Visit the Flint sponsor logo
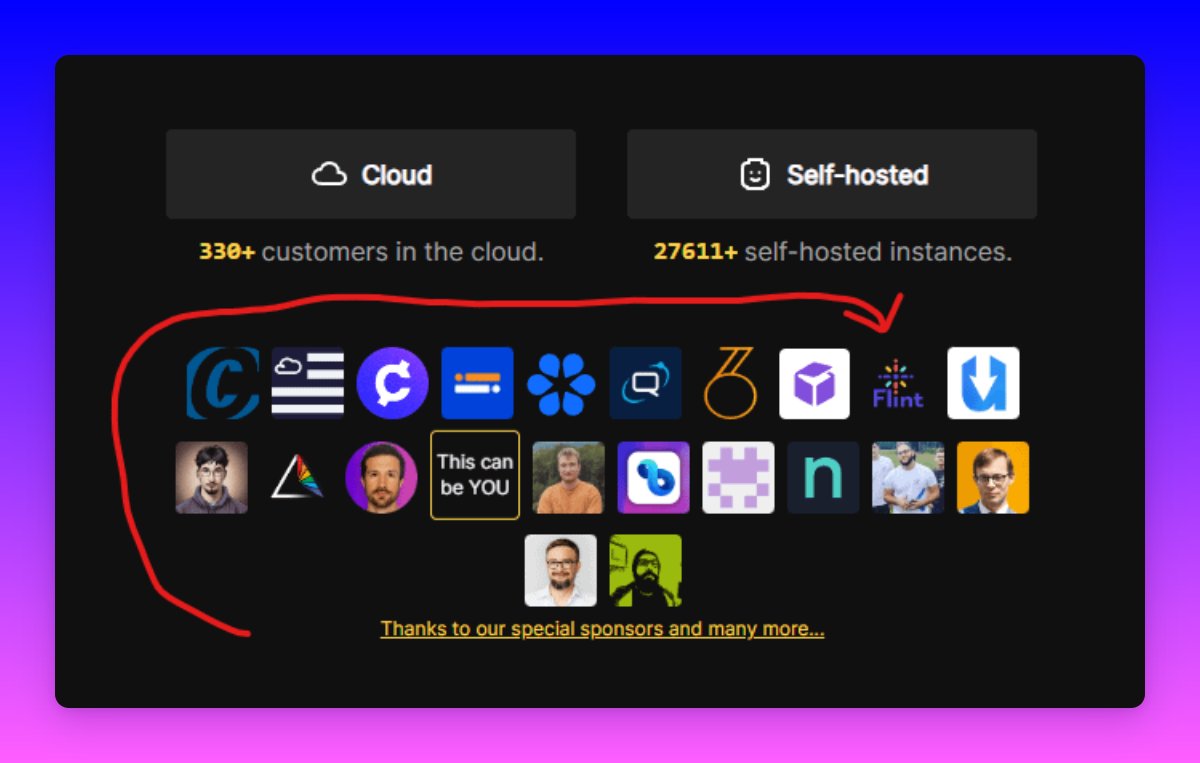 point(898,383)
